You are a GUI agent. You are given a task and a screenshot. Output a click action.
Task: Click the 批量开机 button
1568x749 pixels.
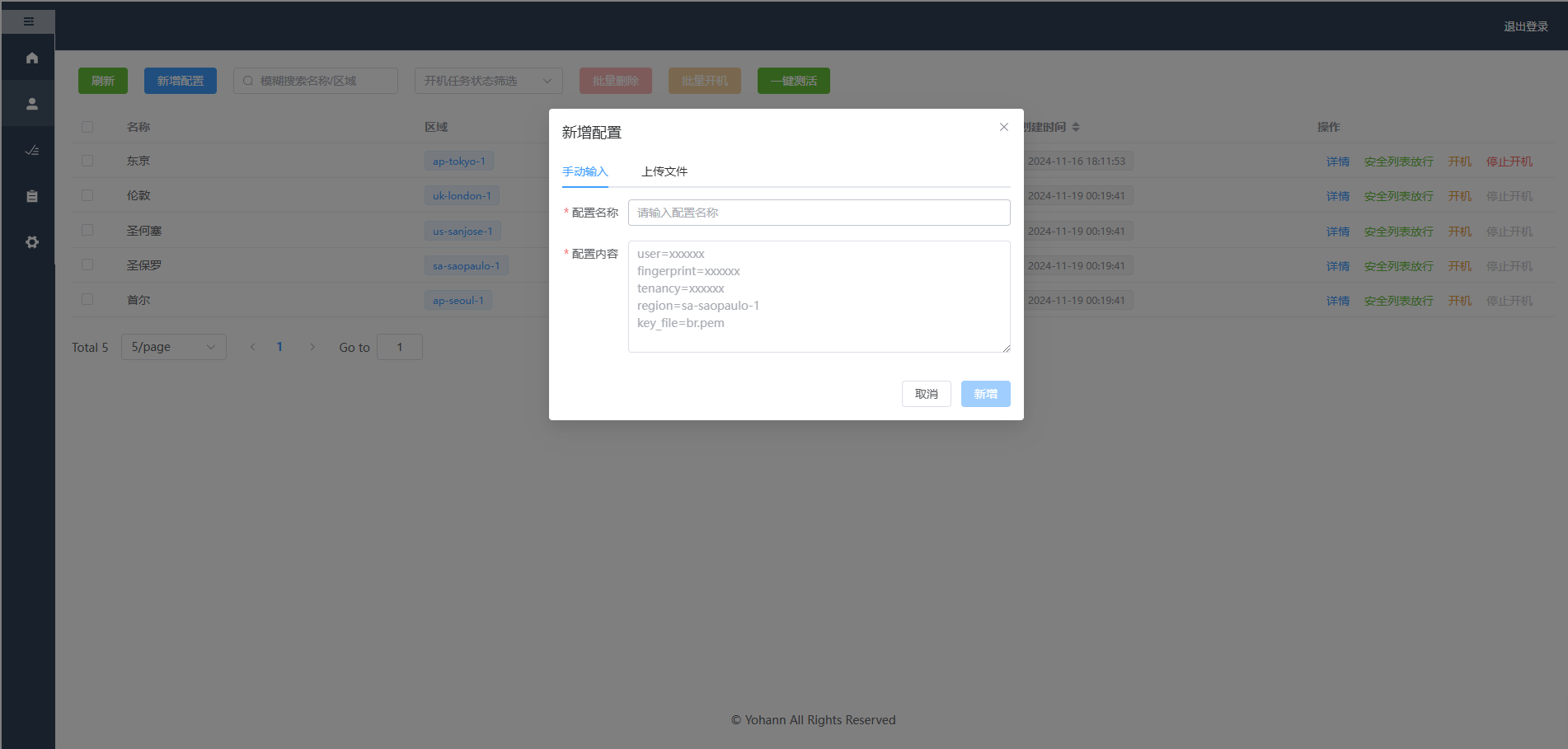coord(705,81)
